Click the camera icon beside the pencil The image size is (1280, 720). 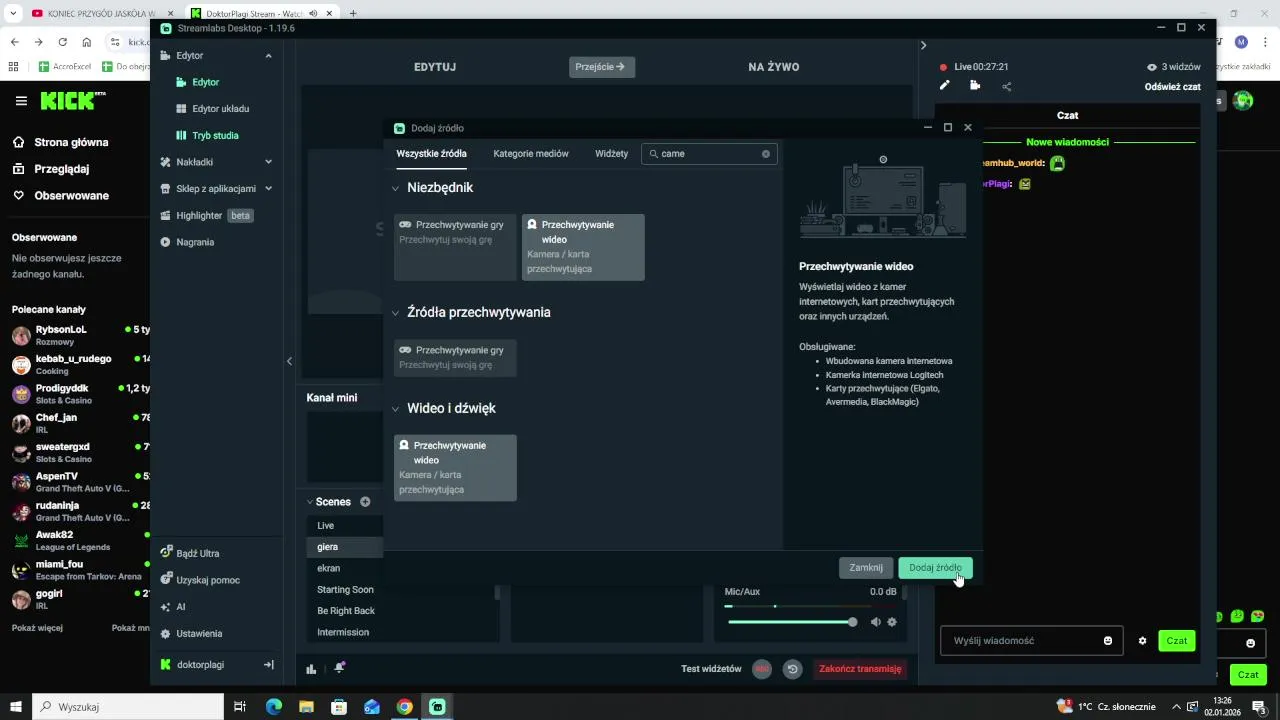coord(975,86)
